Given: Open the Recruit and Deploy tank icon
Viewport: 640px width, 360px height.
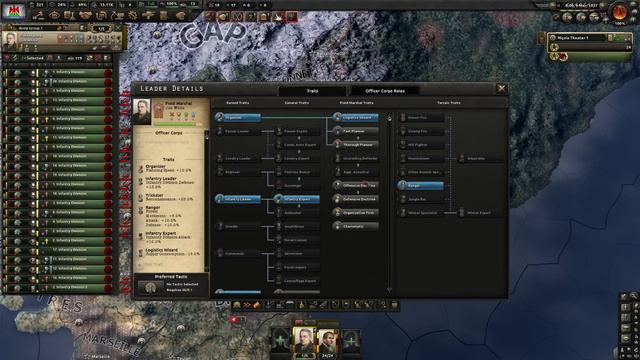Looking at the screenshot, I should 149,16.
